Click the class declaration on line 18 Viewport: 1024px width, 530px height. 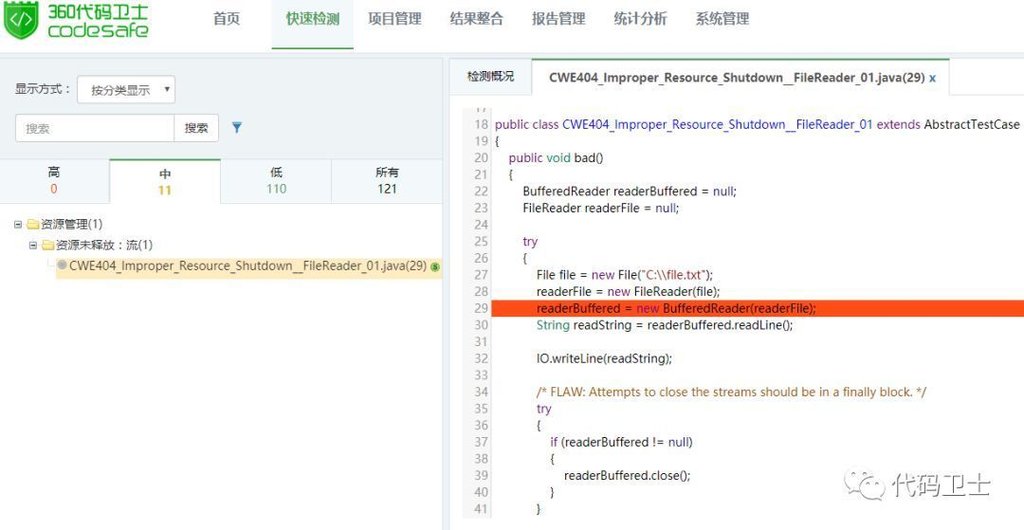(757, 124)
